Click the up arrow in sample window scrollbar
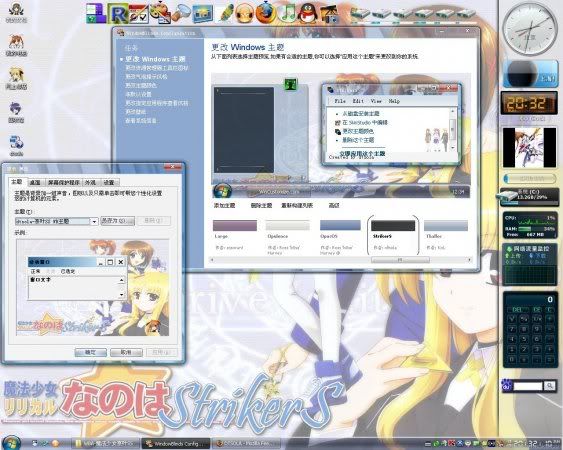This screenshot has width=563, height=450. (x=122, y=280)
